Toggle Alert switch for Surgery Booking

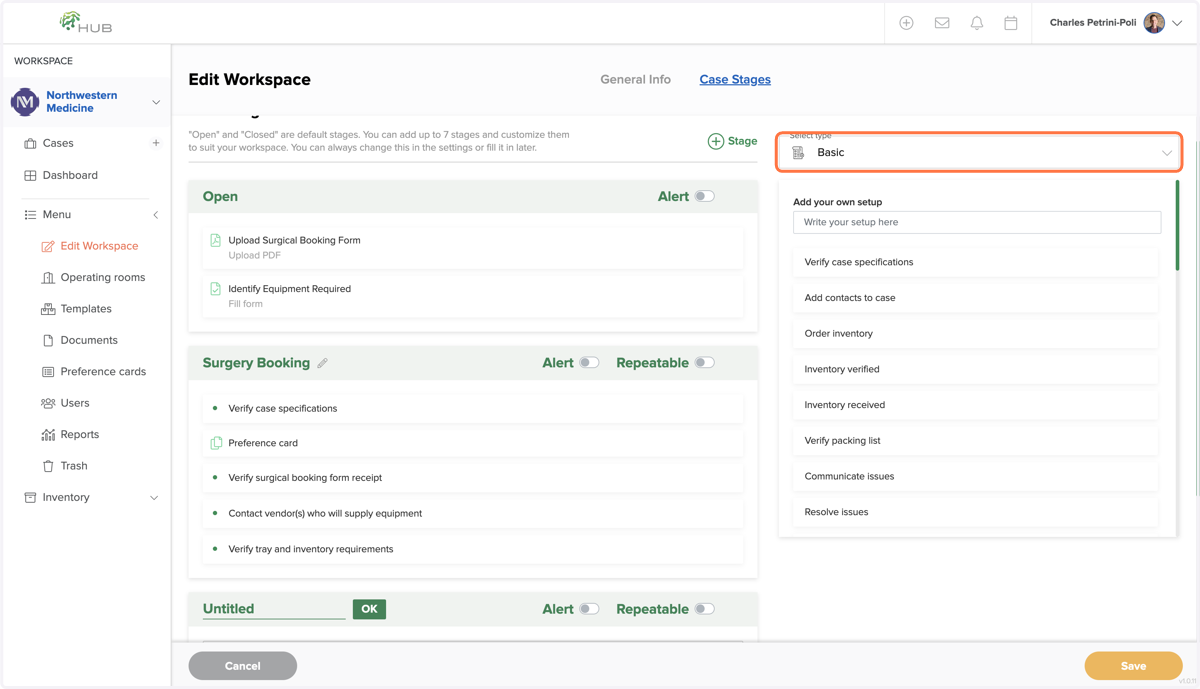pyautogui.click(x=589, y=363)
